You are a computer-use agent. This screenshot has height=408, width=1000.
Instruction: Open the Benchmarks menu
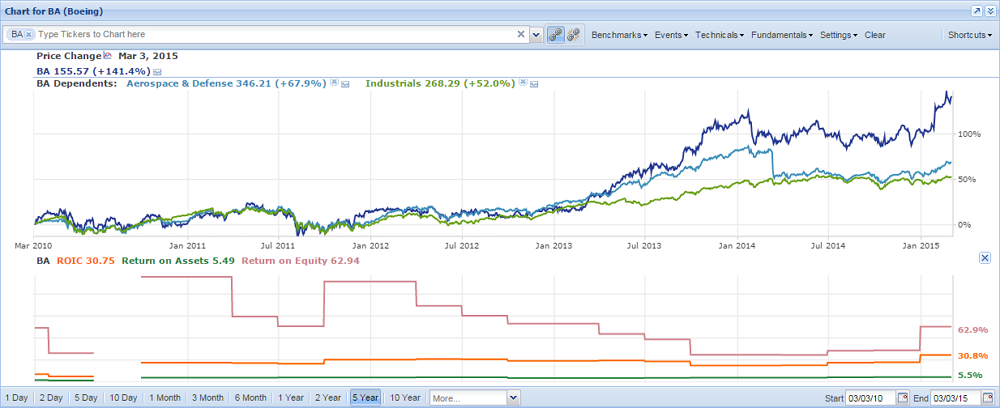(619, 35)
